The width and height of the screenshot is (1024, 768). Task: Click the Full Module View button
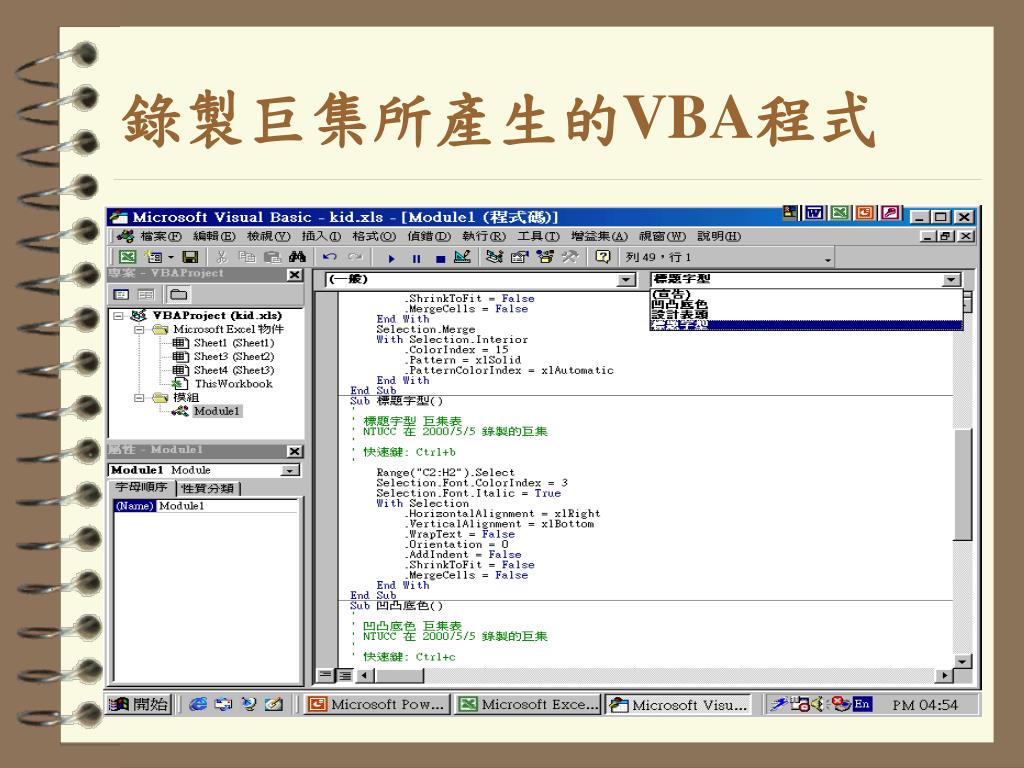click(x=344, y=675)
